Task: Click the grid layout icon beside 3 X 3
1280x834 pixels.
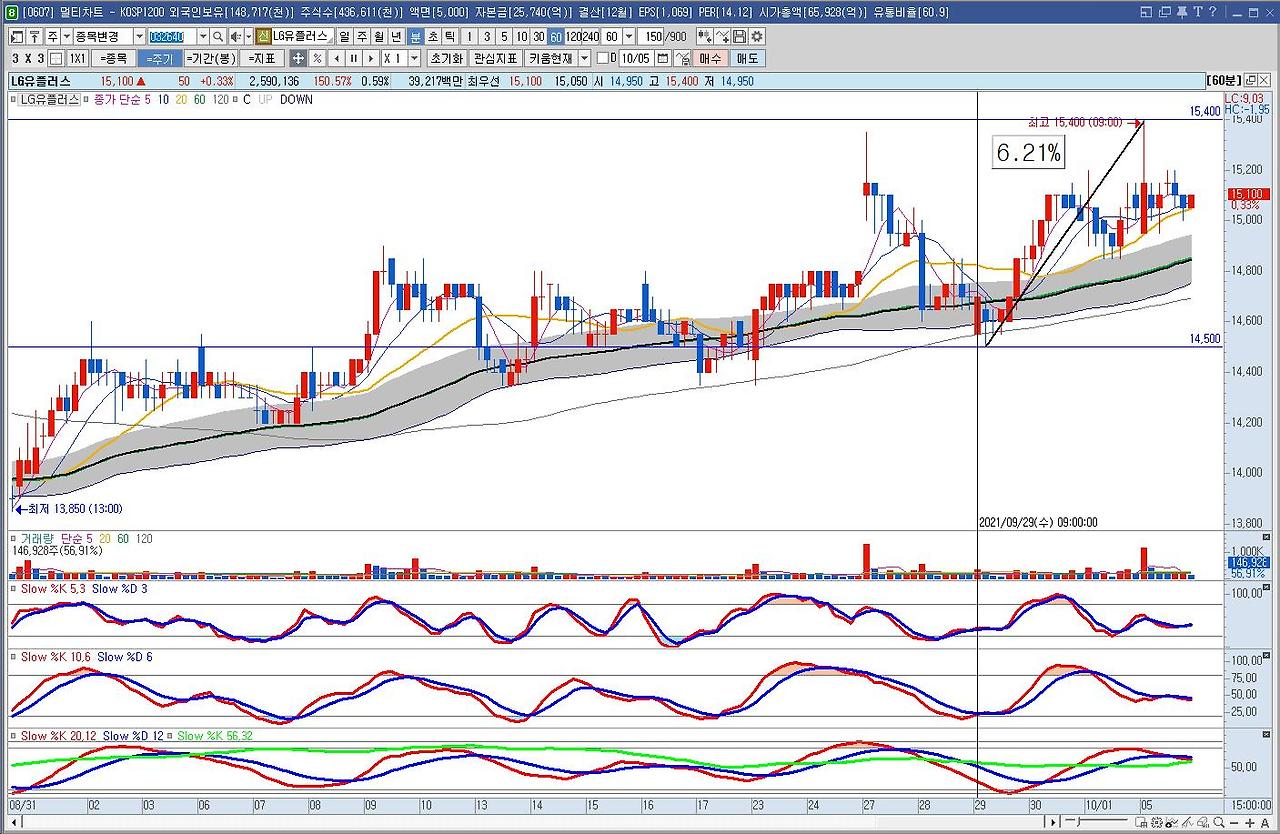Action: (x=56, y=58)
